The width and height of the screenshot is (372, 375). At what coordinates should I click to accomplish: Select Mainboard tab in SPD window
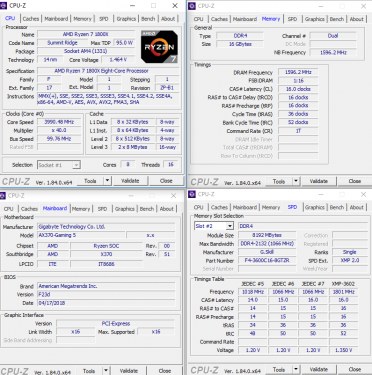click(x=245, y=207)
